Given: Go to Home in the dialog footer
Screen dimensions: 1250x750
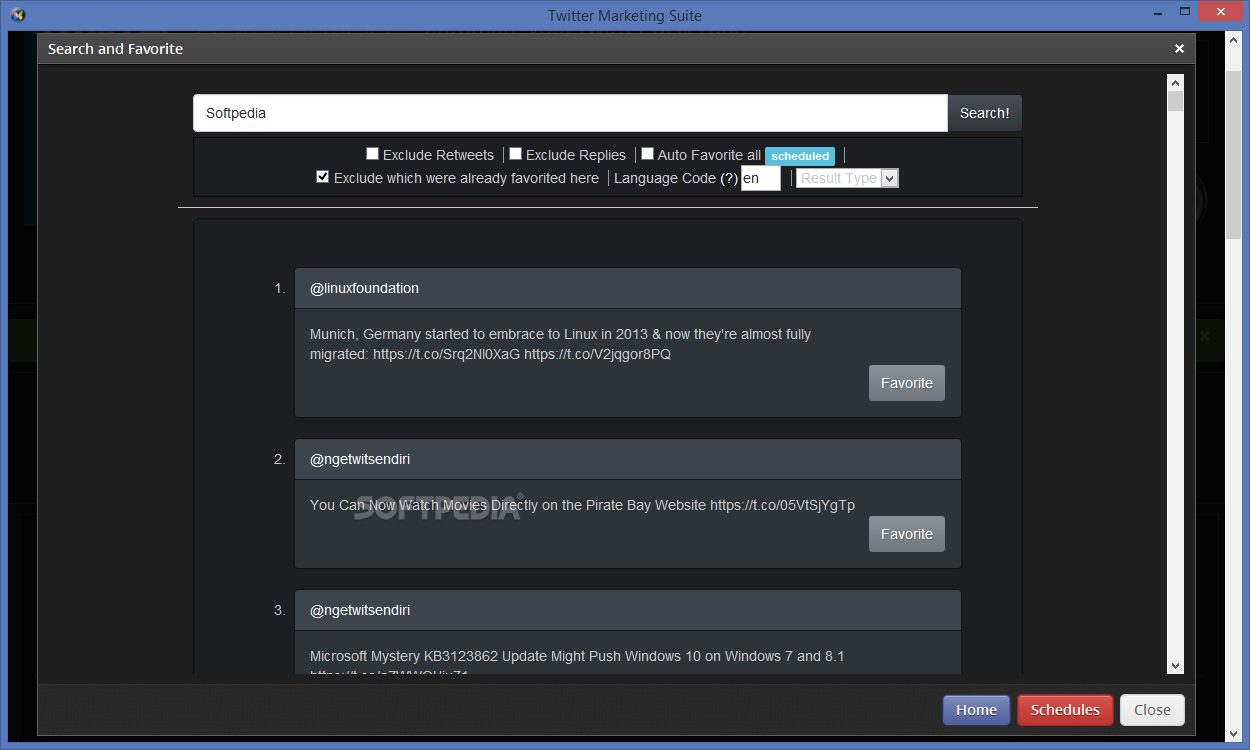Looking at the screenshot, I should [x=976, y=710].
